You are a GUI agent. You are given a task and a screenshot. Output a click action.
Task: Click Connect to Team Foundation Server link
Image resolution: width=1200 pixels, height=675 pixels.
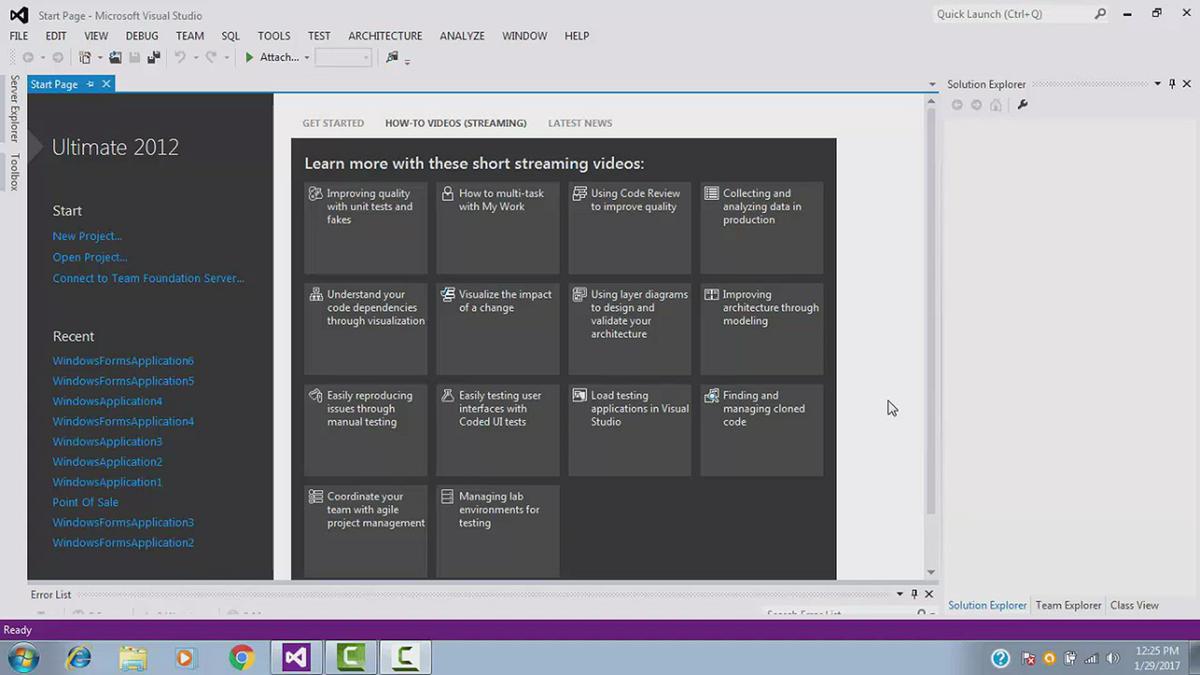click(x=148, y=278)
